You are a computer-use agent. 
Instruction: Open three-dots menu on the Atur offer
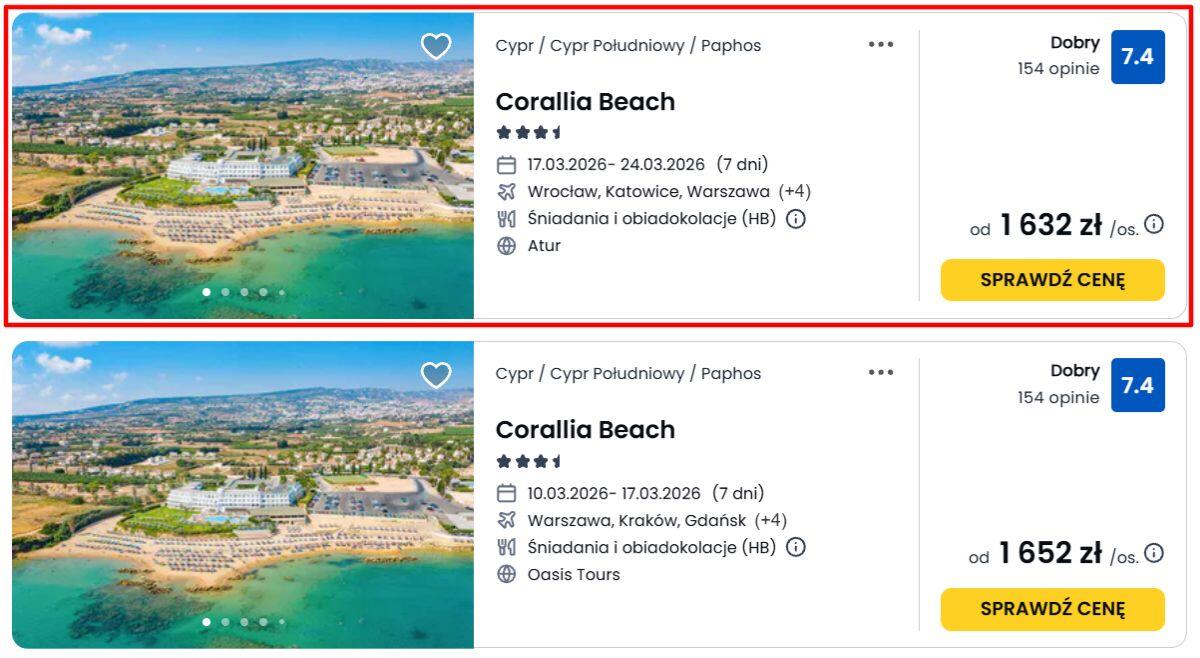coord(881,44)
